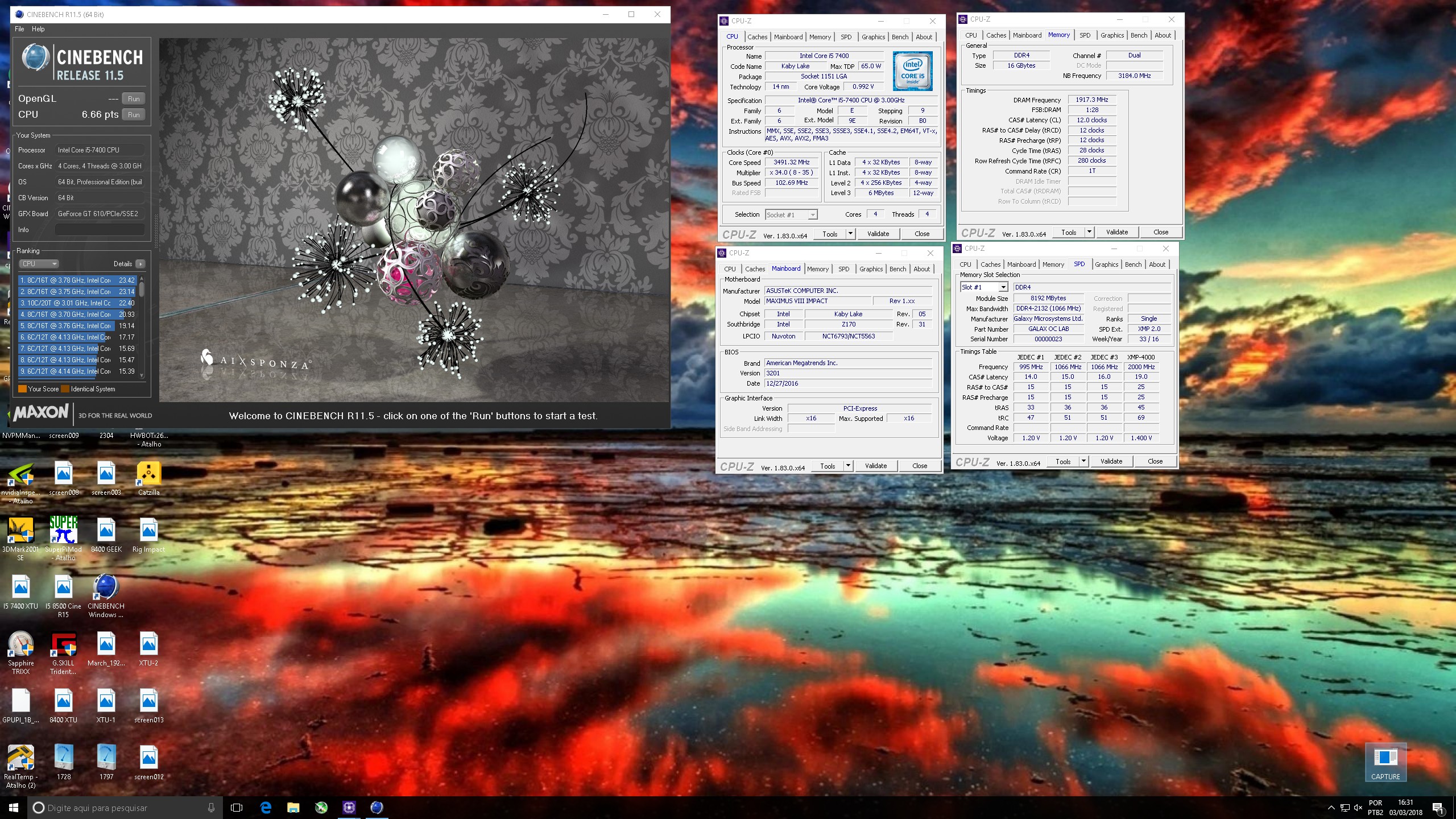Viewport: 1456px width, 819px height.
Task: Click the CPU-Z taskbar icon
Action: [x=349, y=808]
